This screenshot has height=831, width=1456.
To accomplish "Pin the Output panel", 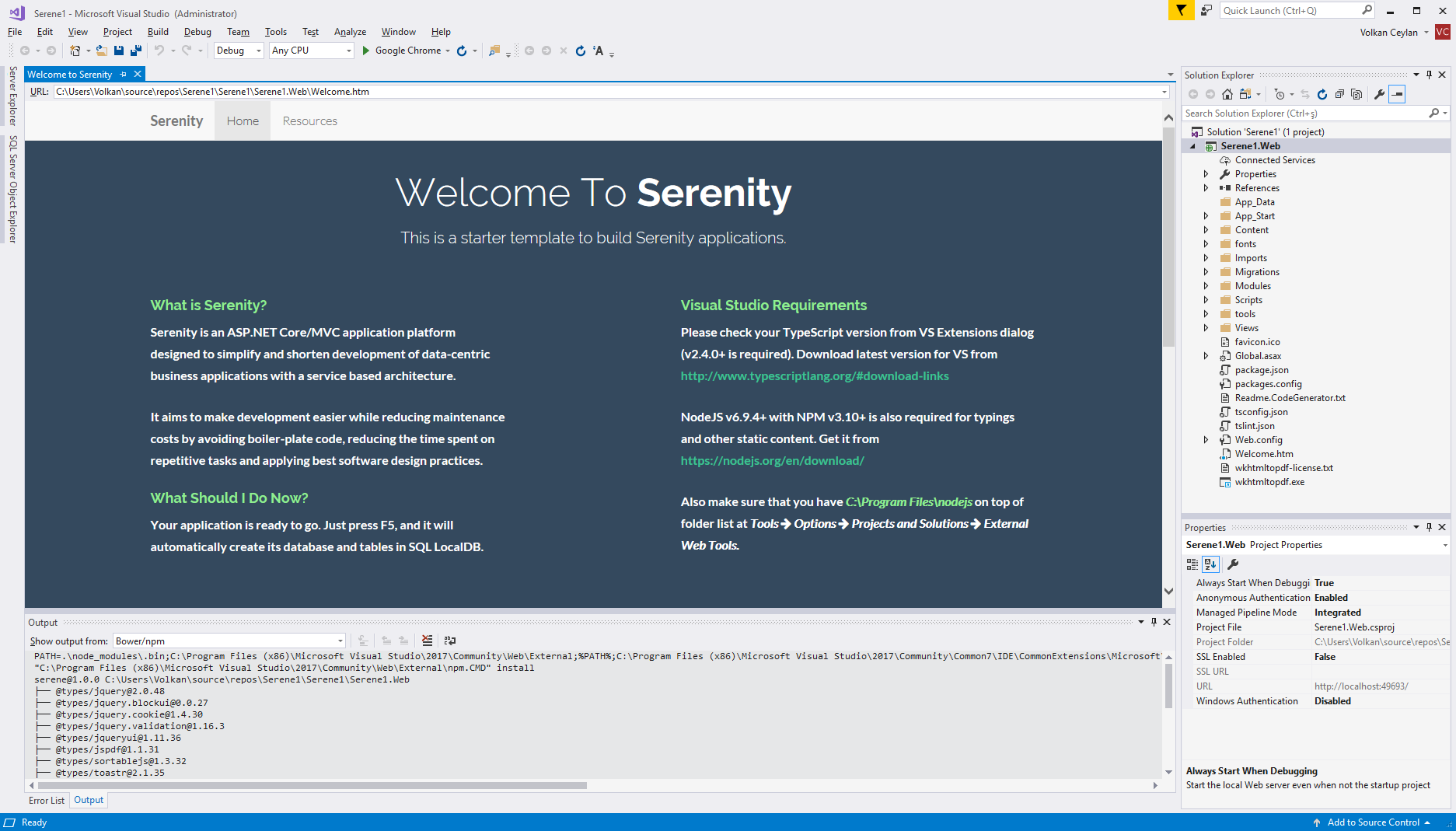I will click(1154, 622).
